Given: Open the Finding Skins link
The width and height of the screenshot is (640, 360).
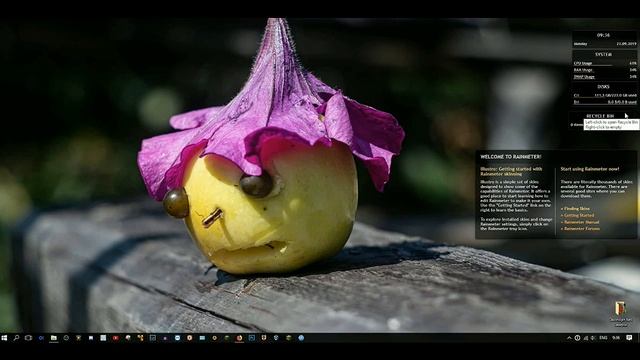Looking at the screenshot, I should 576,209.
